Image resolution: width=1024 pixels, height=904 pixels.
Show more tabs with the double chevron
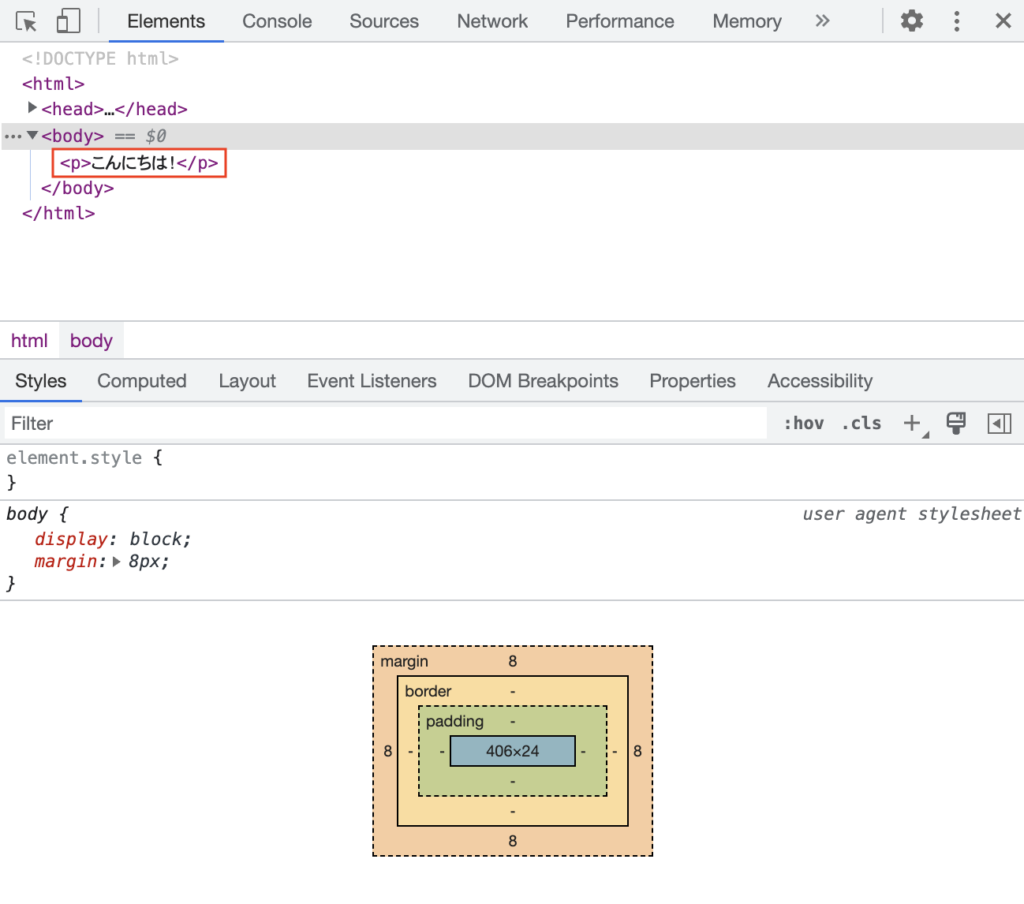pyautogui.click(x=822, y=21)
